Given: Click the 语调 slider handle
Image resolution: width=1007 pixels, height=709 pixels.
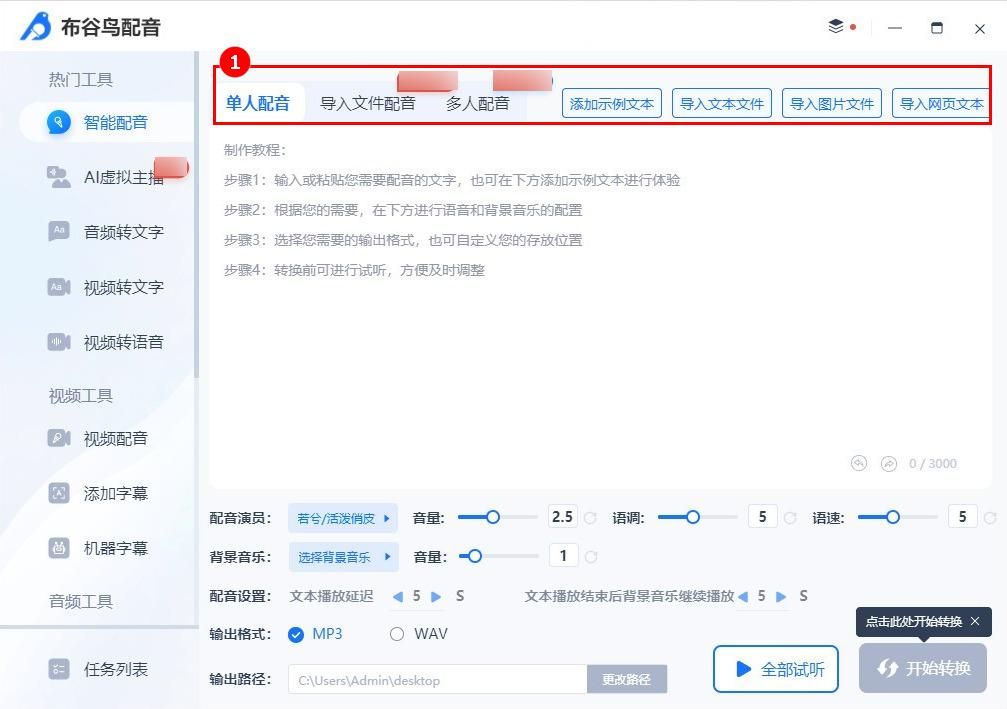Looking at the screenshot, I should (x=692, y=517).
